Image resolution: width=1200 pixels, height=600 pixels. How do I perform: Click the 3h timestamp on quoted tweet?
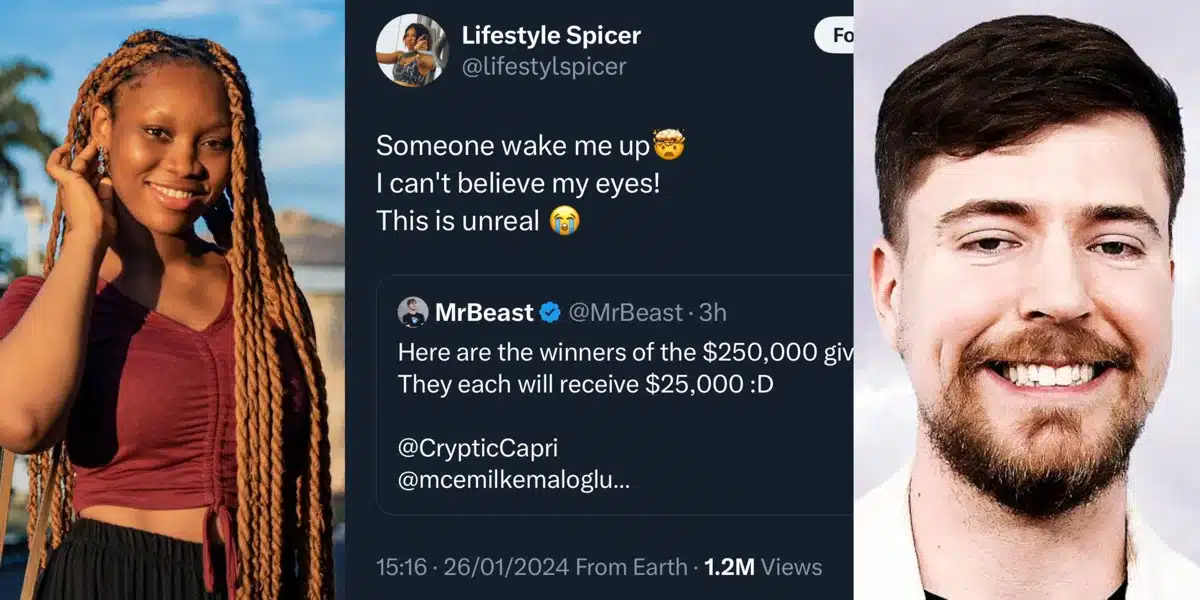coord(713,312)
